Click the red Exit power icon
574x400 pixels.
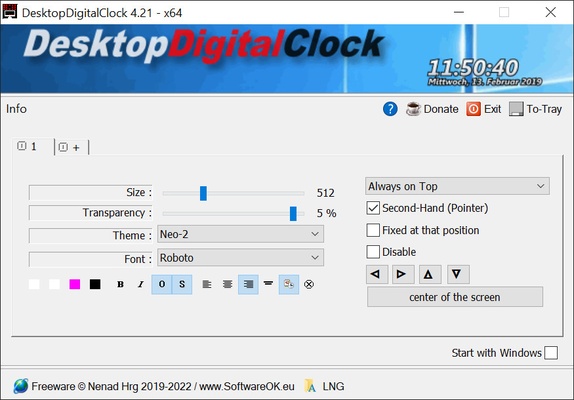click(473, 109)
